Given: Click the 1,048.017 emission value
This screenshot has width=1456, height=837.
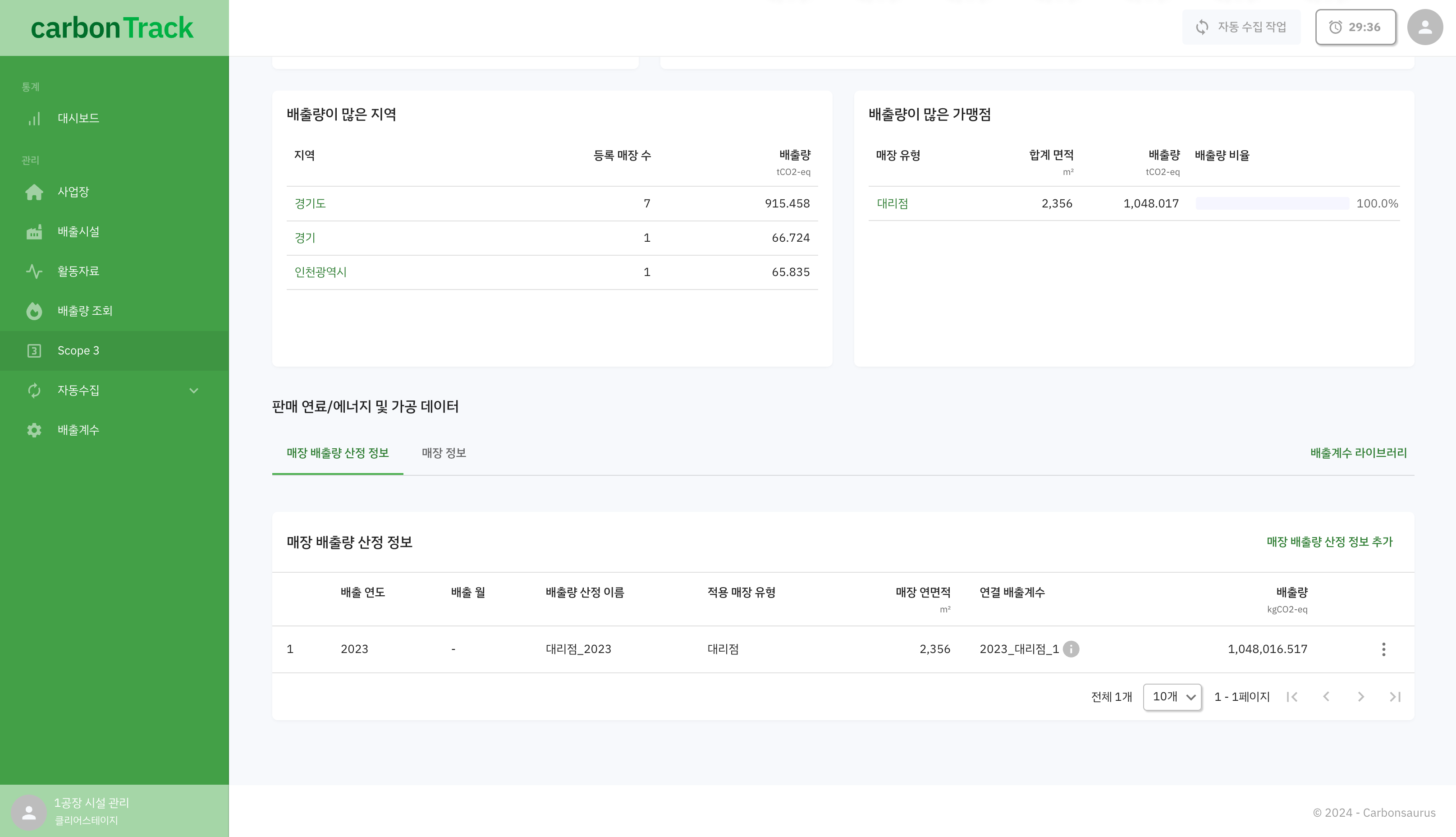Looking at the screenshot, I should coord(1151,203).
